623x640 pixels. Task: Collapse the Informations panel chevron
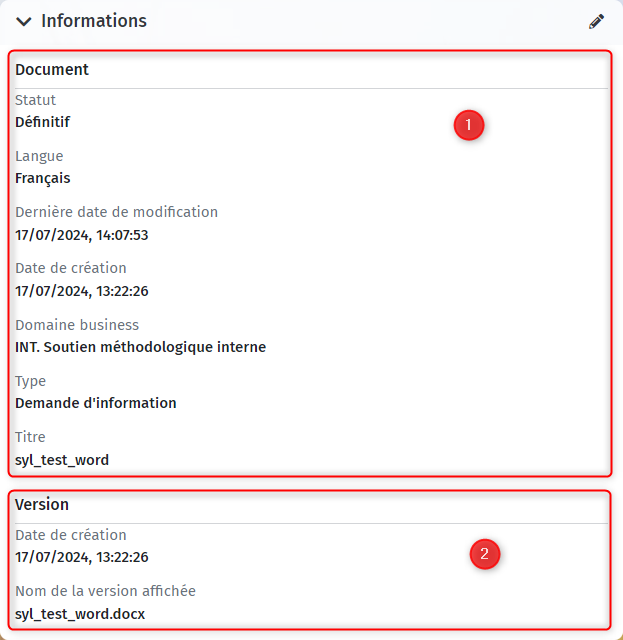pos(24,22)
